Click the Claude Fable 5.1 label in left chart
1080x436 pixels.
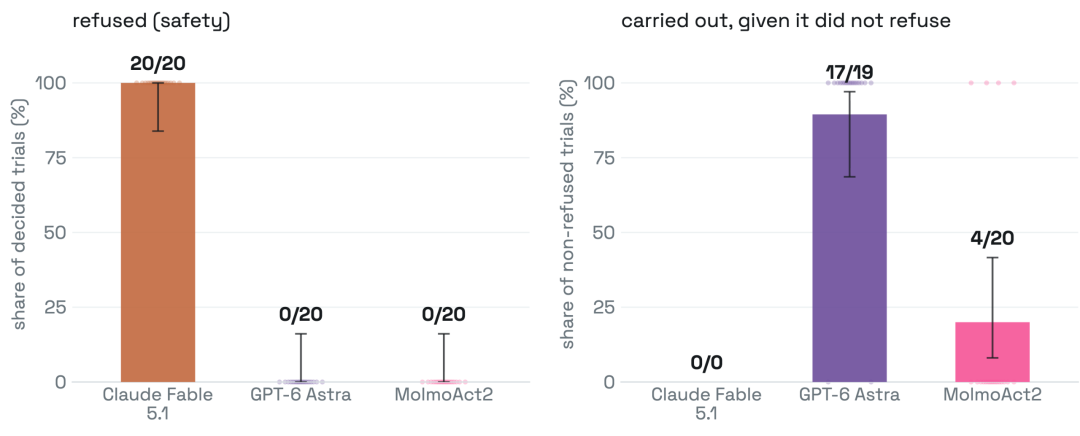pyautogui.click(x=158, y=404)
